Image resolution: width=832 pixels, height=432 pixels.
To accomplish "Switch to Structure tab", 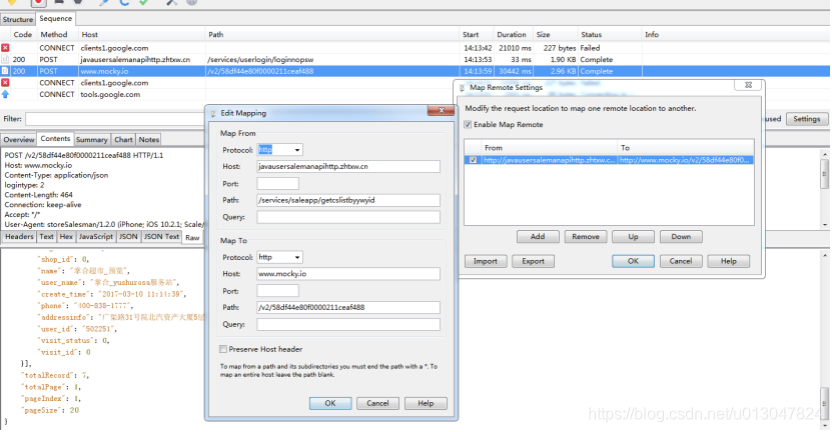I will point(18,19).
